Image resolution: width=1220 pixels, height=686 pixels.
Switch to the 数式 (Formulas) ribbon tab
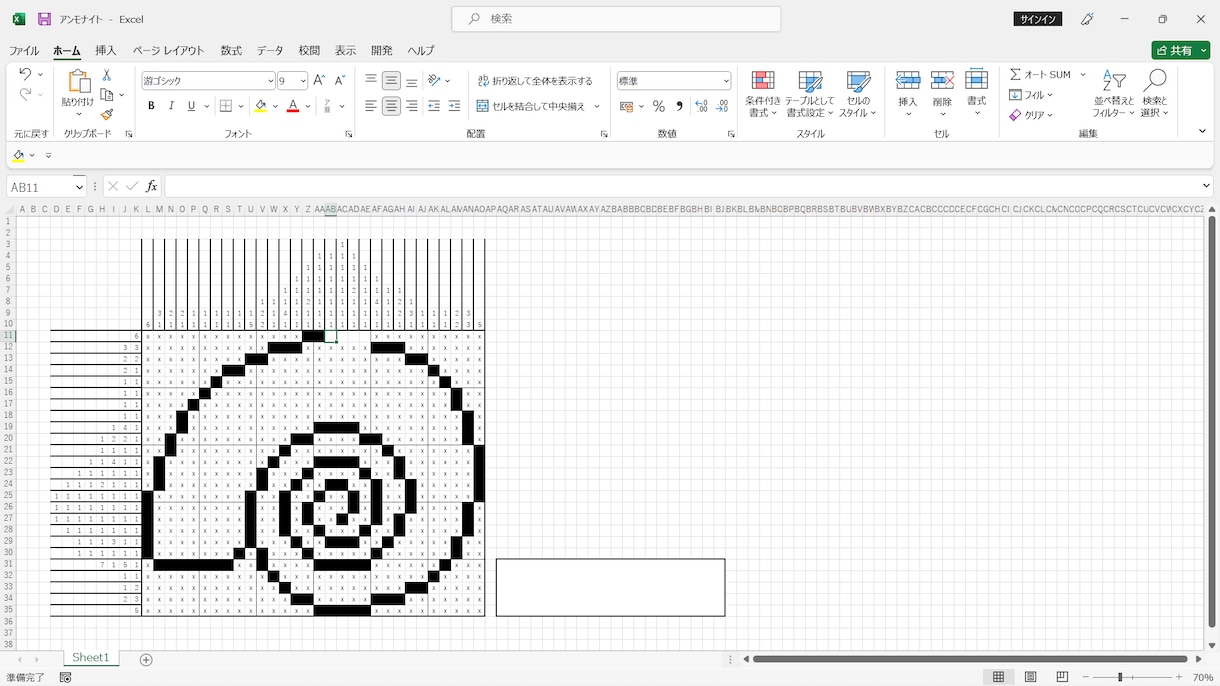231,51
